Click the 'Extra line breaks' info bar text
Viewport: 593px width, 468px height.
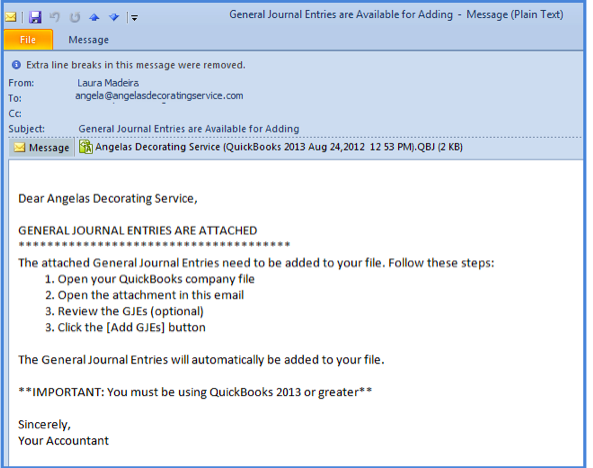click(136, 65)
